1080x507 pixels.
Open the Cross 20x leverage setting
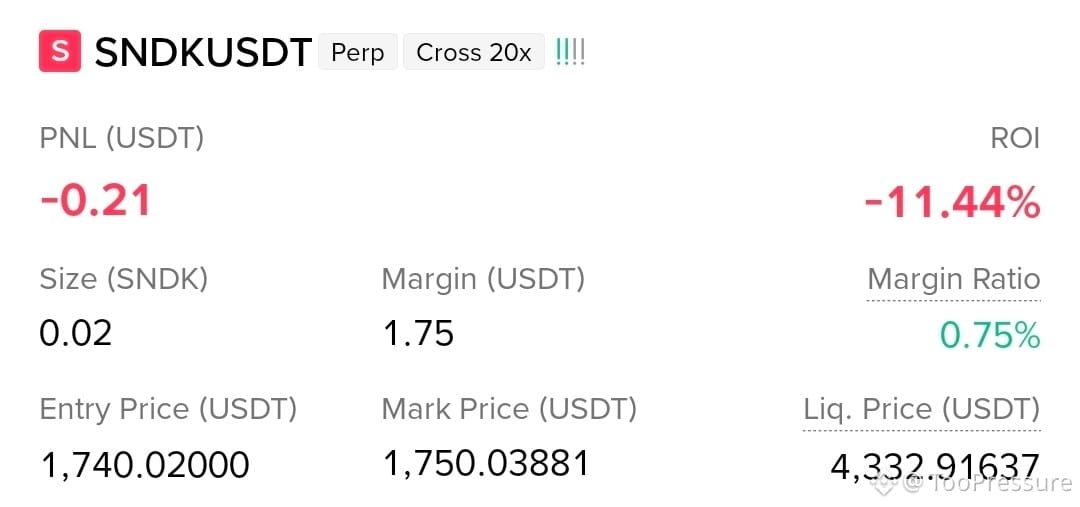tap(474, 53)
